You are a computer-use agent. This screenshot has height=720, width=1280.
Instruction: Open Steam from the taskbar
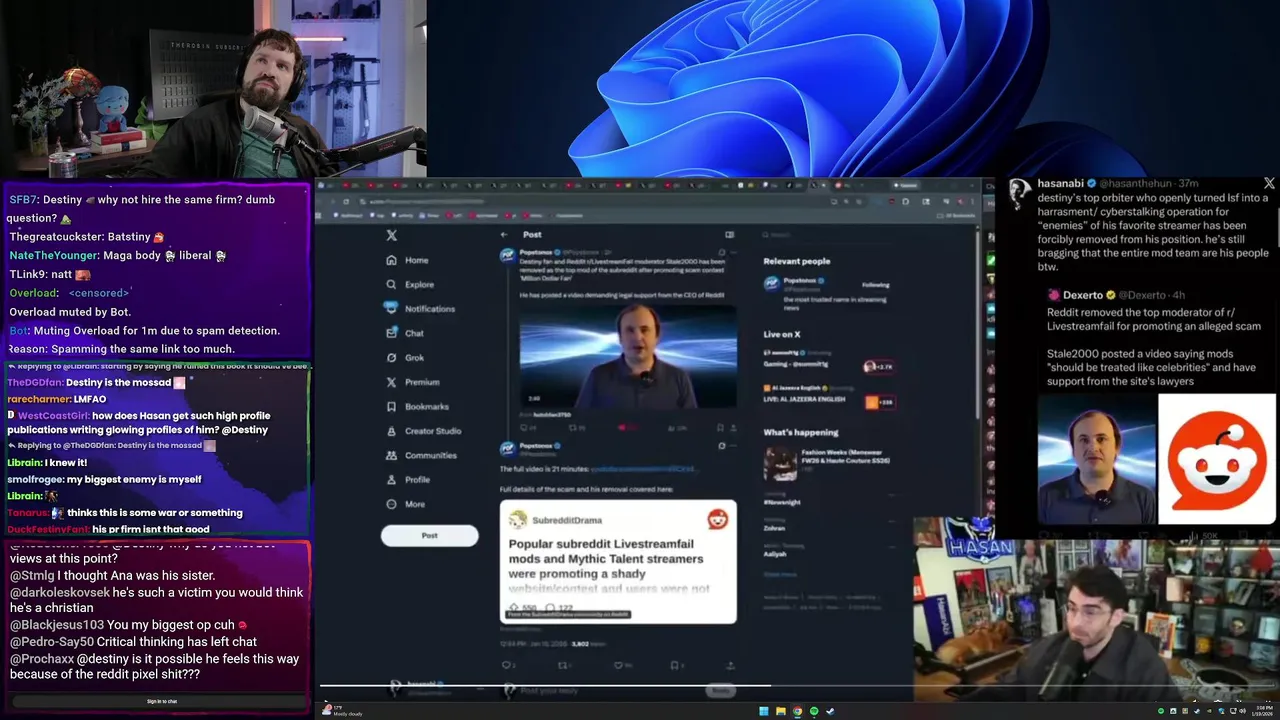pos(830,711)
